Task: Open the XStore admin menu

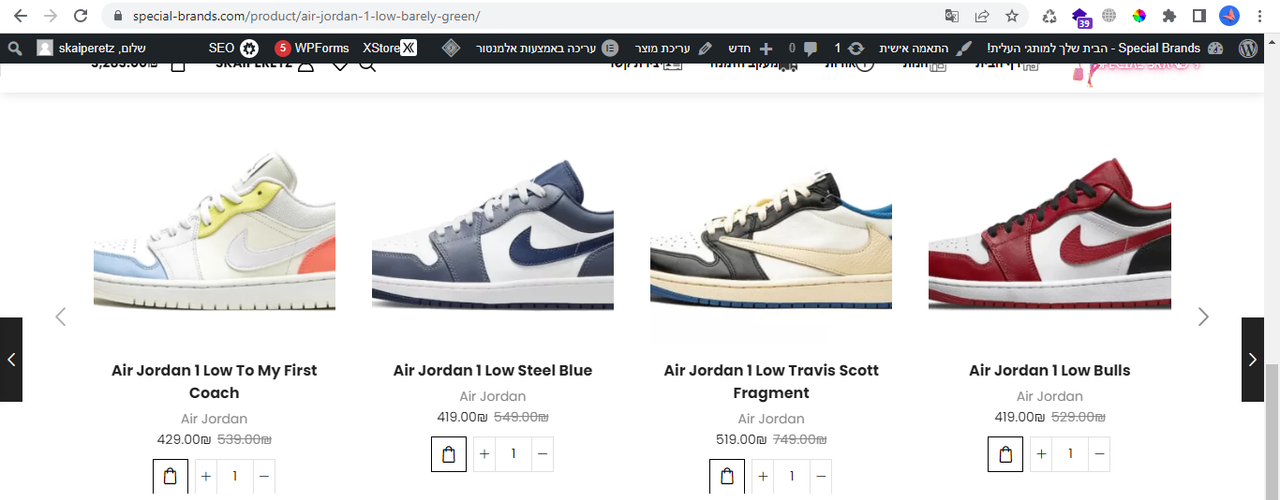Action: 390,48
